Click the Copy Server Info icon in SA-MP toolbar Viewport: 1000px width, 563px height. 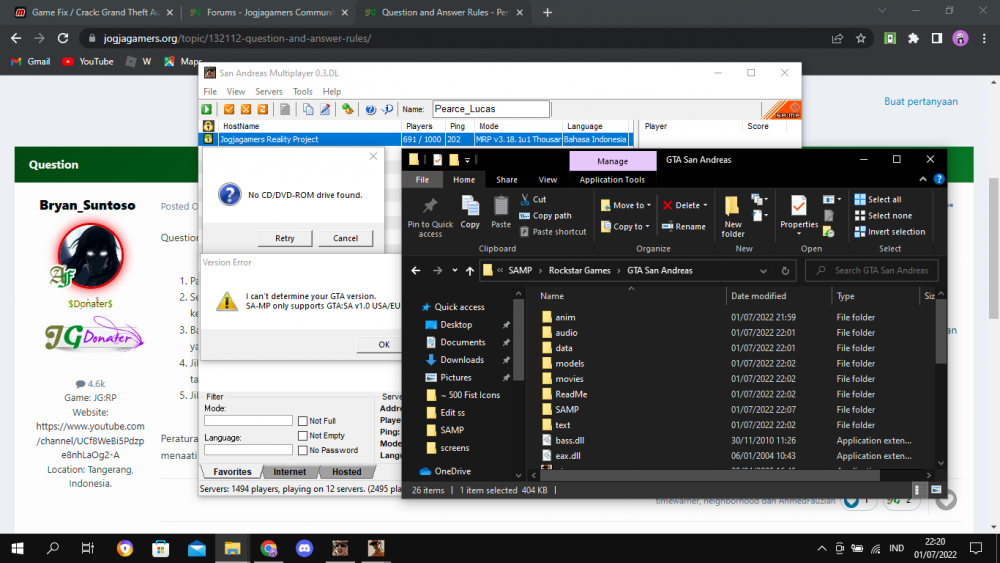coord(308,109)
